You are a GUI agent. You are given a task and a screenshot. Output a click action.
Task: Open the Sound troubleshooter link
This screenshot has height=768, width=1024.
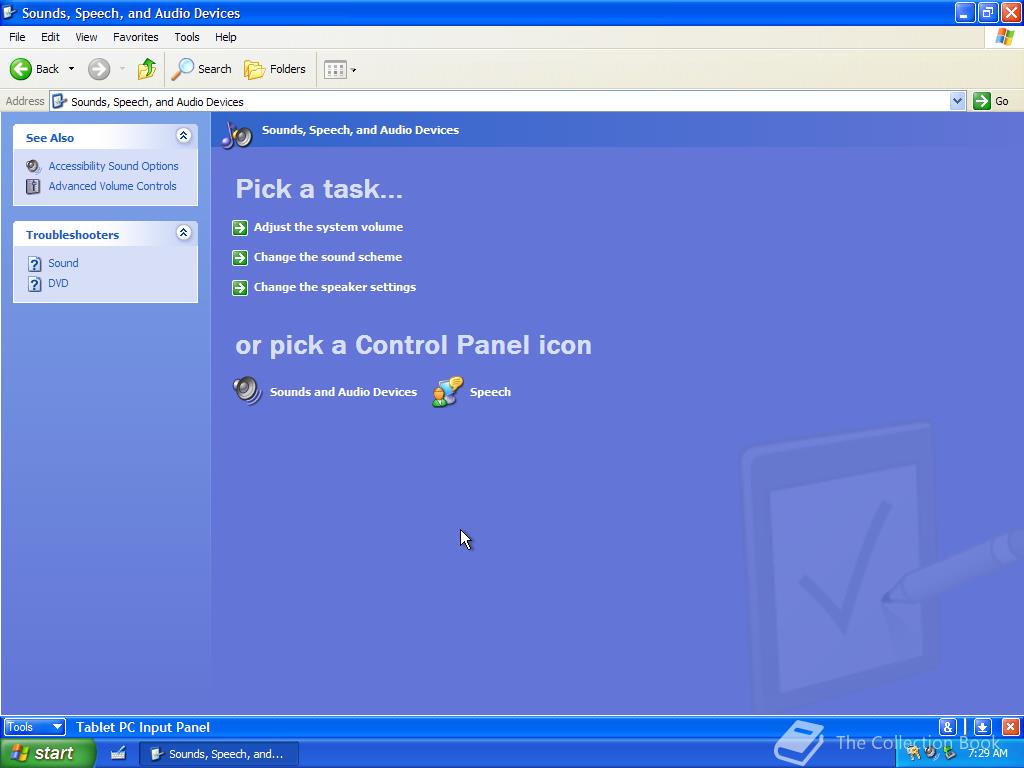tap(63, 263)
